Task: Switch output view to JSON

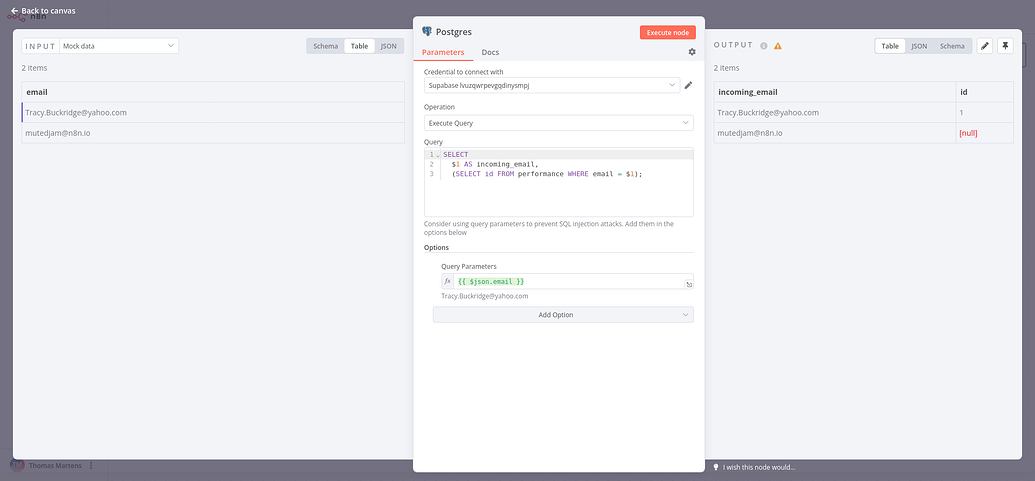Action: click(919, 46)
